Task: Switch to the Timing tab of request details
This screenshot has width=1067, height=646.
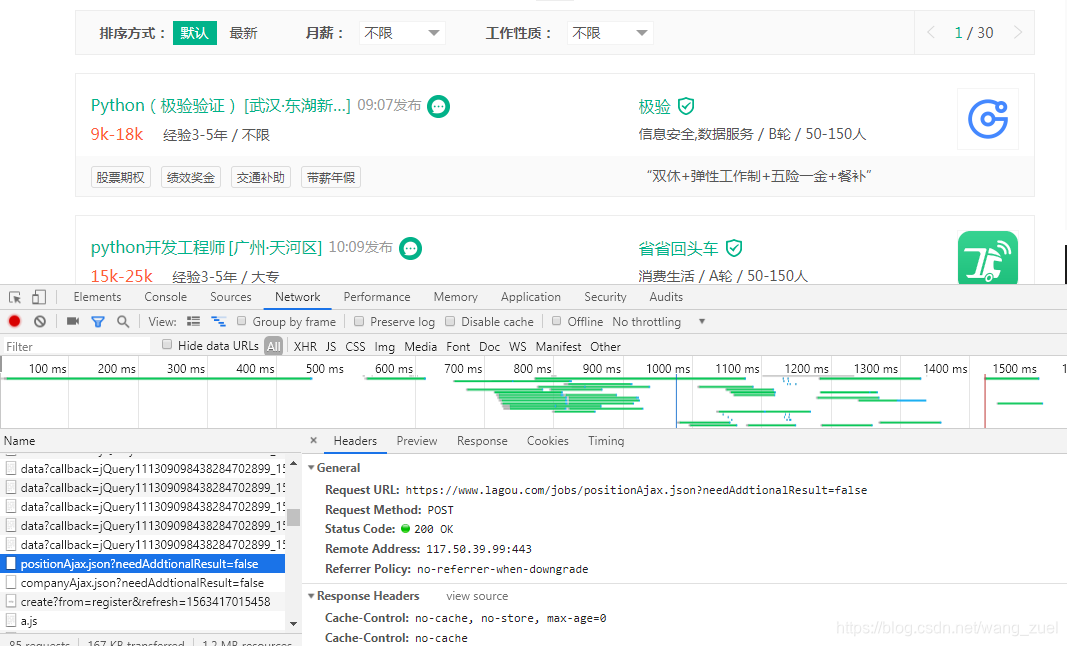Action: pyautogui.click(x=606, y=440)
